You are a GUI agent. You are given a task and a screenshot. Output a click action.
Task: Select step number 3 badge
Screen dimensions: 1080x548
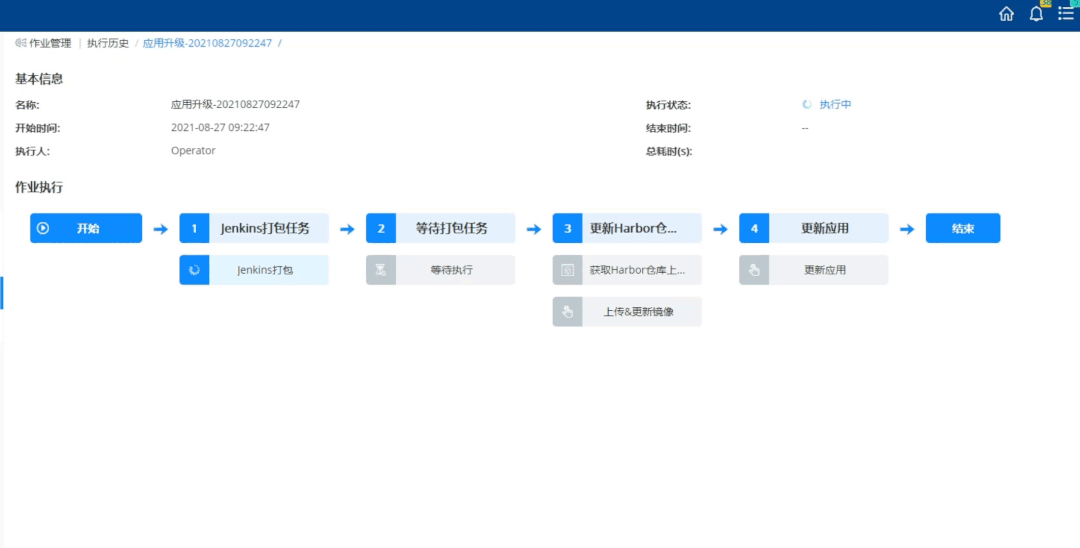click(x=568, y=228)
